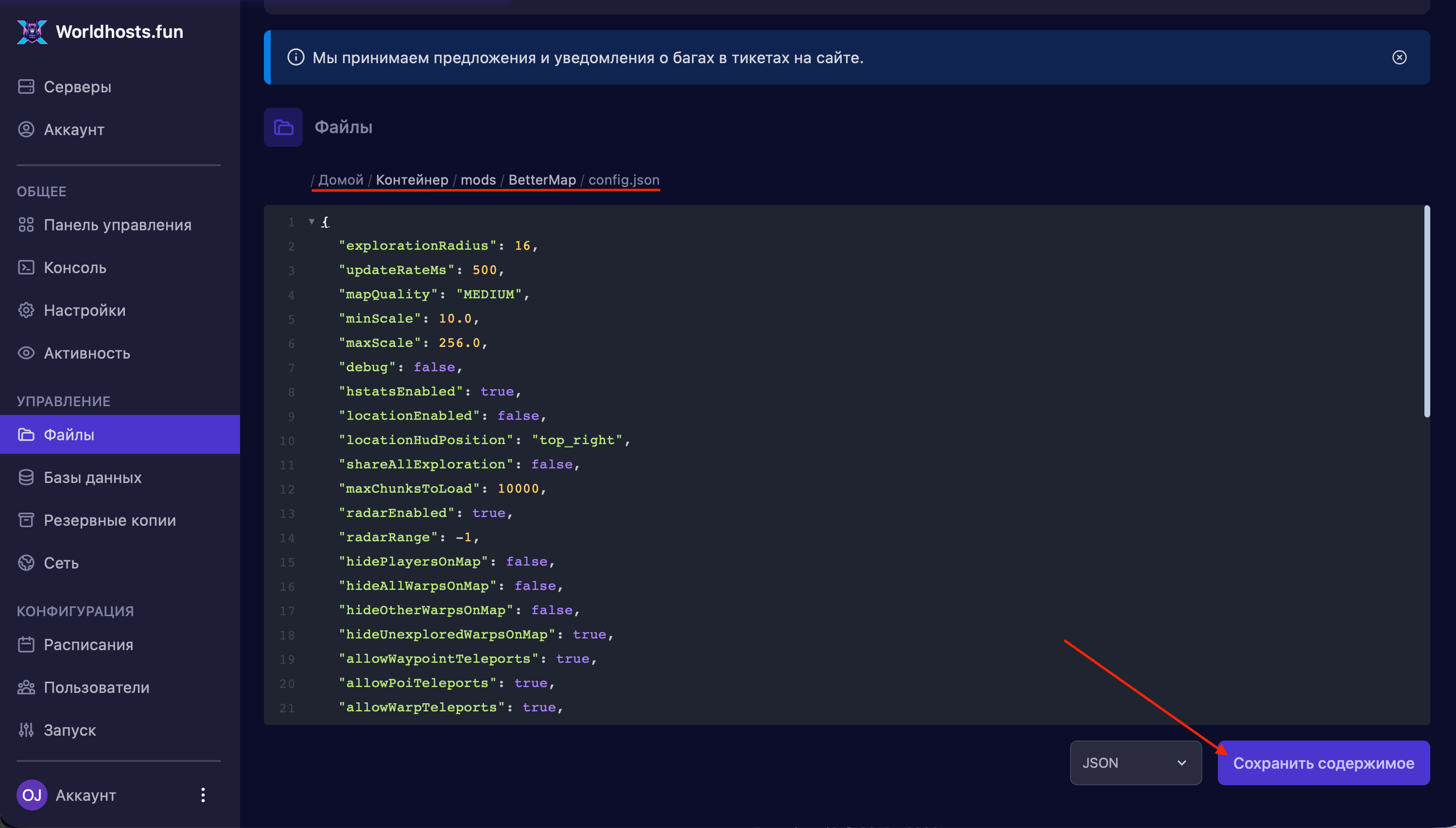Open the account three-dots menu
1456x828 pixels.
click(x=203, y=794)
